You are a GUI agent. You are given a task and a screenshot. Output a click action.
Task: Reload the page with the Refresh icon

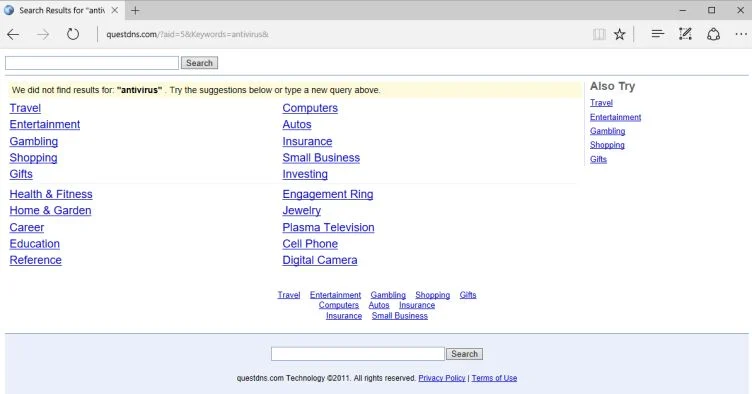pos(73,34)
